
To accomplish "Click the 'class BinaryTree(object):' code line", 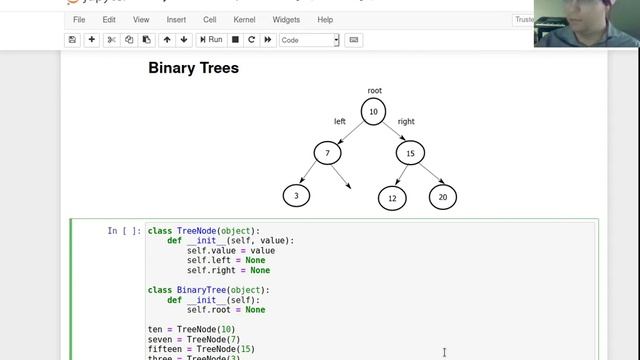I will click(209, 290).
